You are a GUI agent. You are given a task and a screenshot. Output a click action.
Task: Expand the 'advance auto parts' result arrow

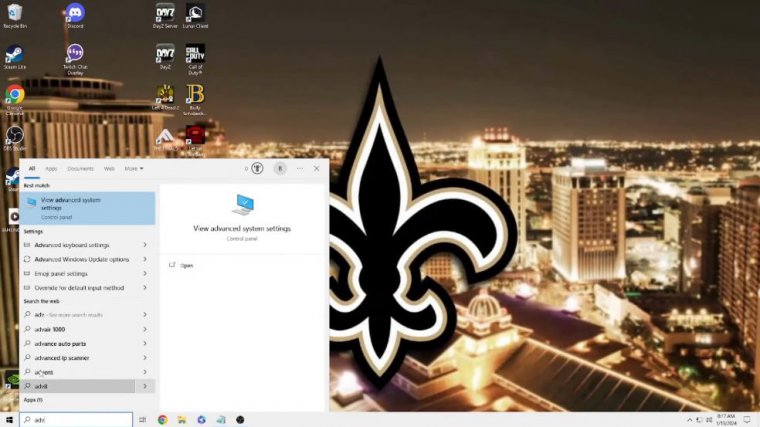tap(145, 343)
